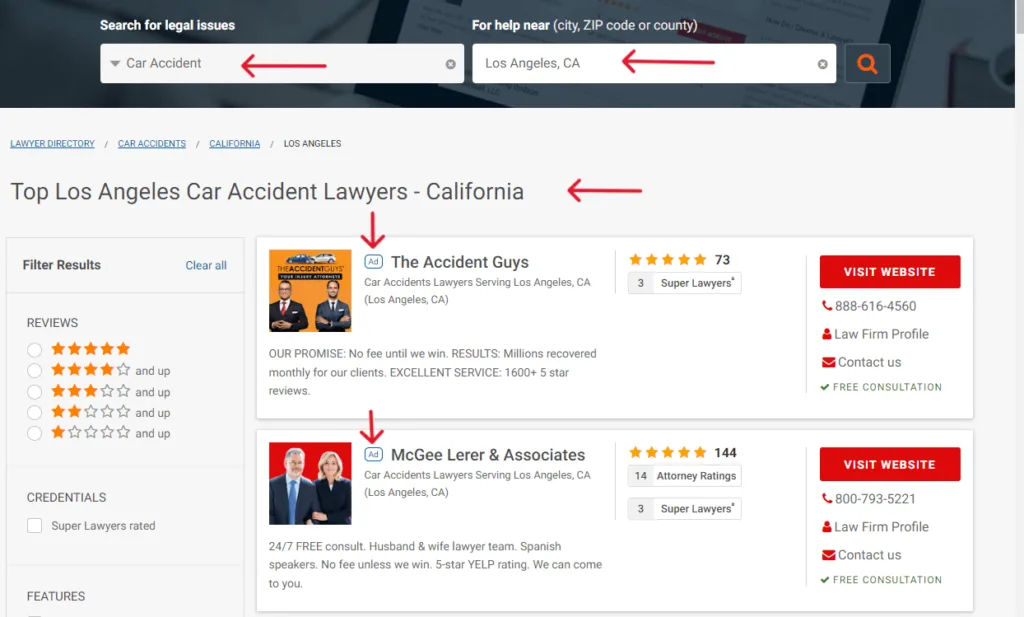Open The Accident Guys Law Firm Profile
Viewport: 1024px width, 617px height.
881,334
